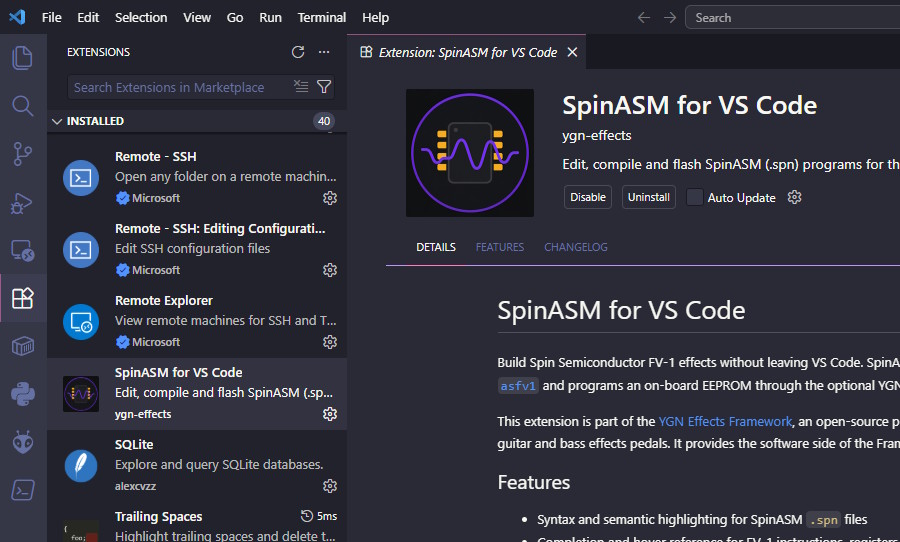Select Remote - SSH: Editing Configuration entry

196,249
